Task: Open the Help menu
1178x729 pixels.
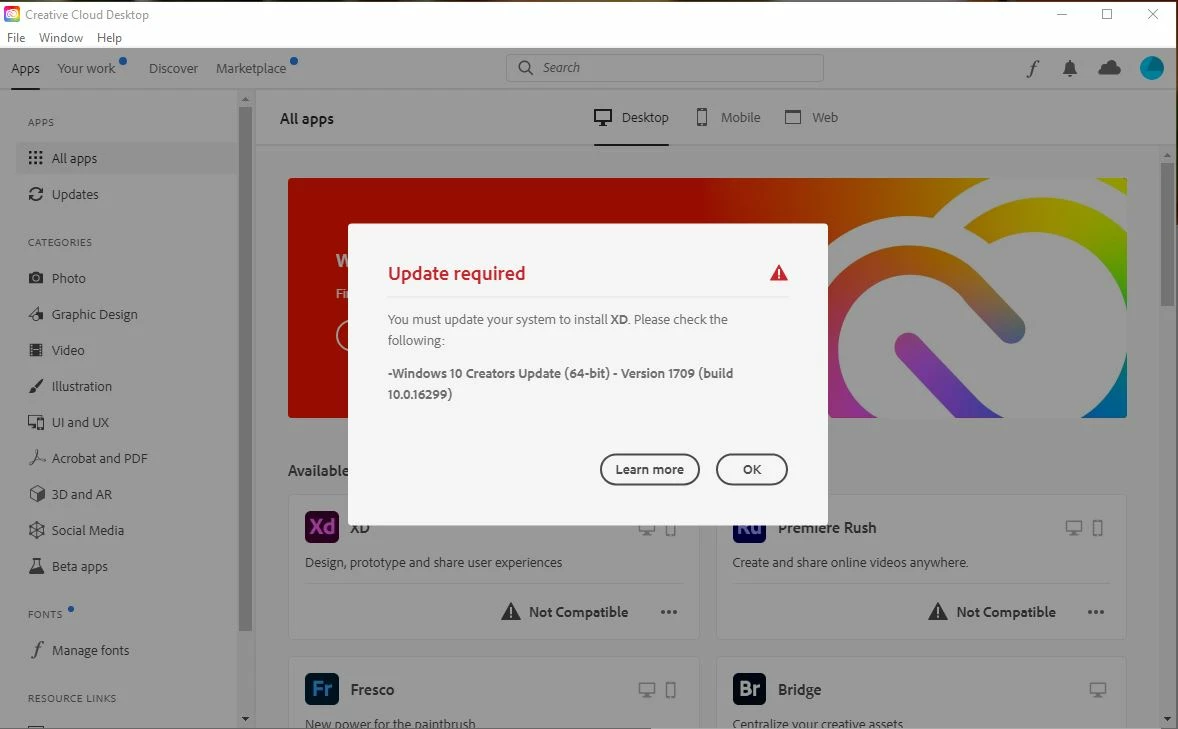Action: tap(109, 38)
